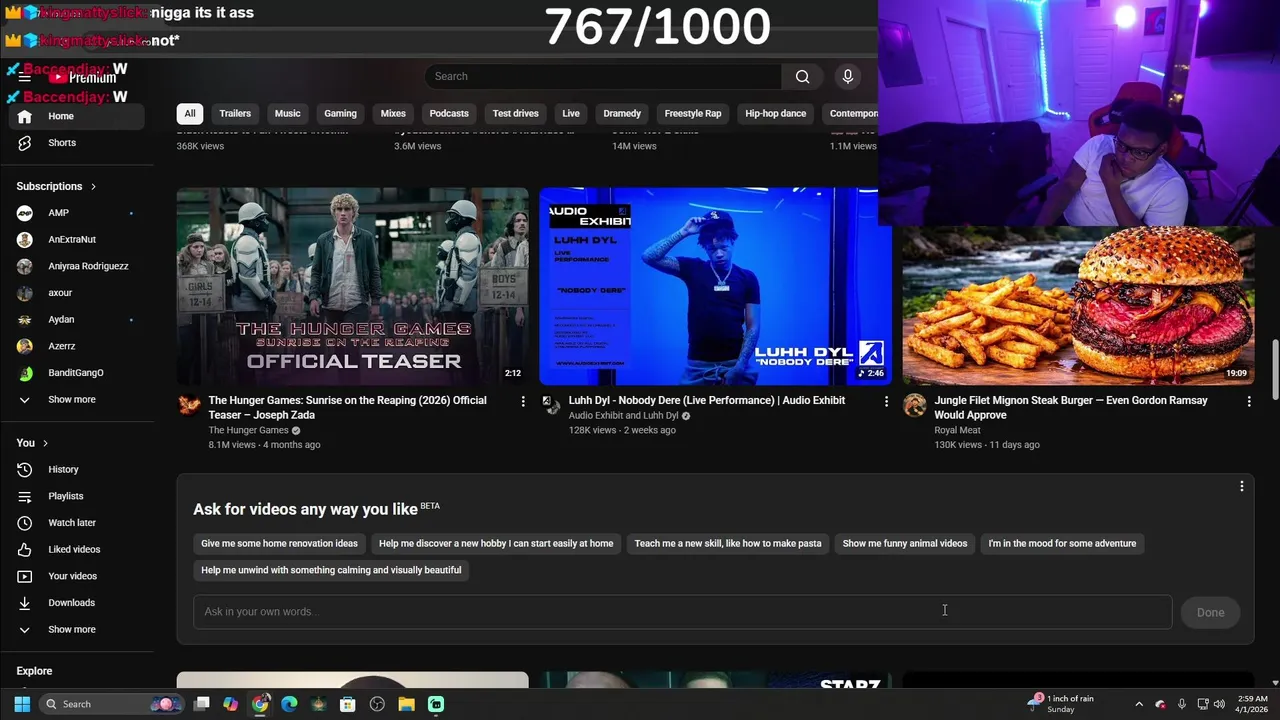Viewport: 1280px width, 720px height.
Task: Show more subscriptions in the sidebar
Action: pyautogui.click(x=76, y=400)
